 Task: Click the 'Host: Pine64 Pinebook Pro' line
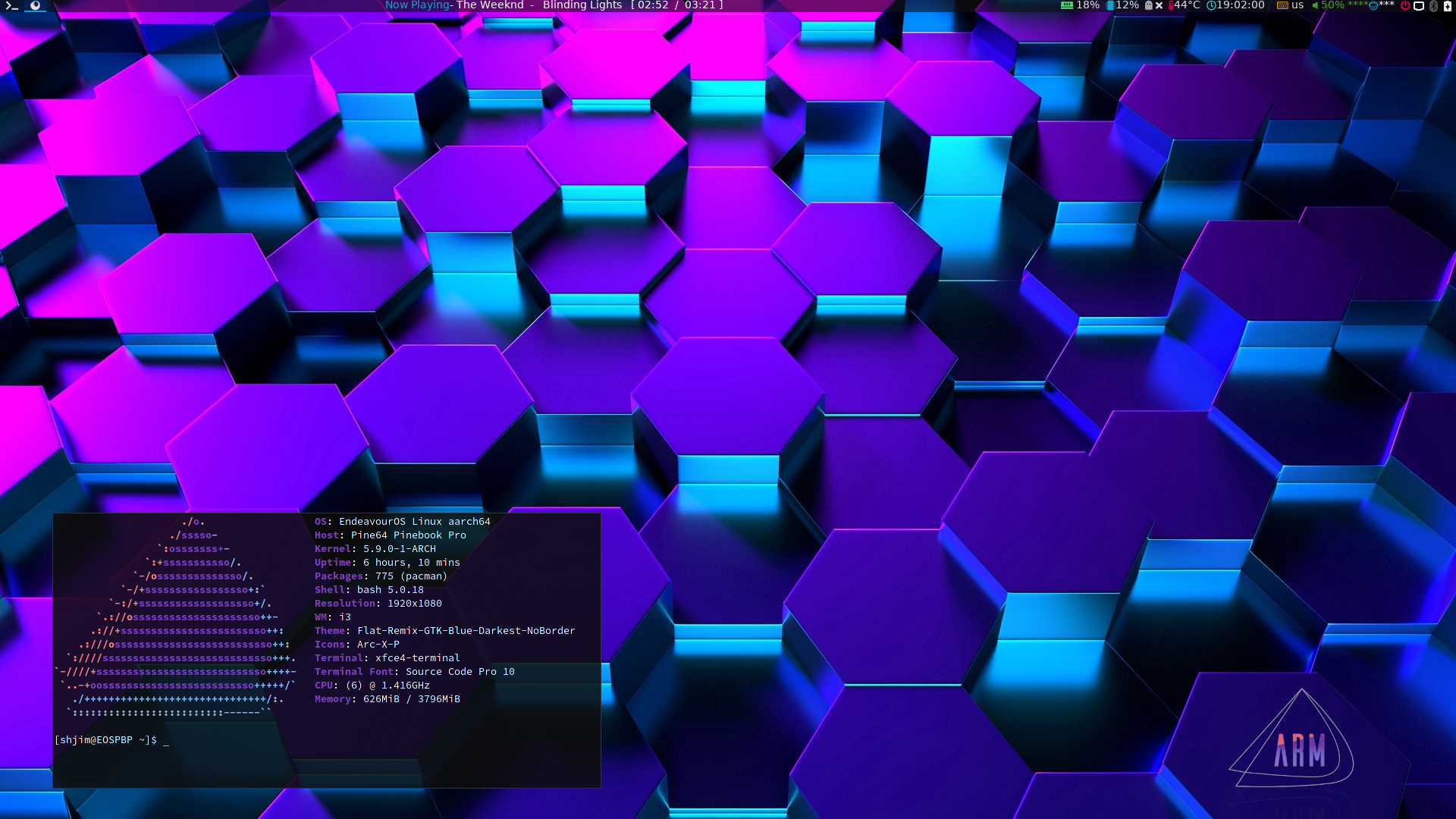click(391, 535)
